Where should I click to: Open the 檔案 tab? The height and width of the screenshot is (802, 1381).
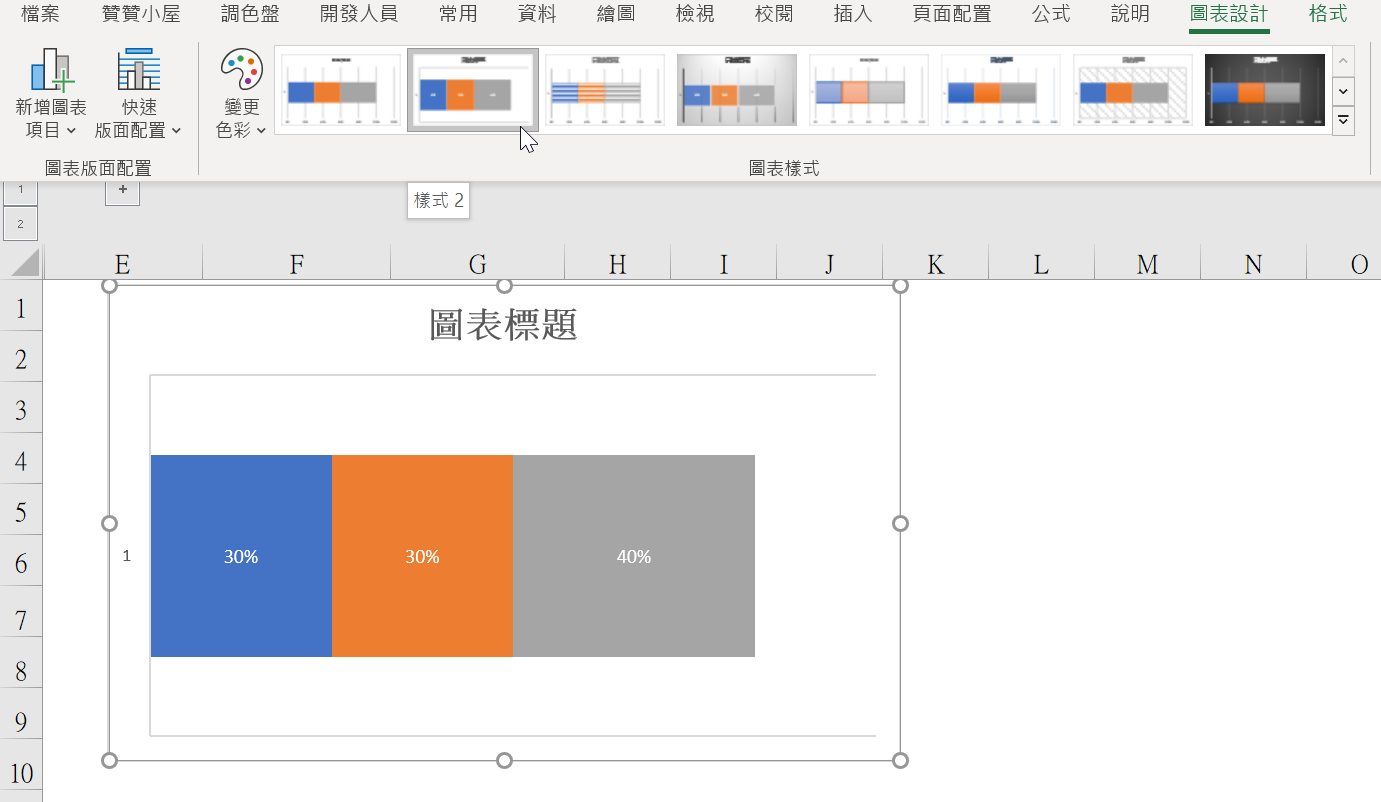(40, 14)
